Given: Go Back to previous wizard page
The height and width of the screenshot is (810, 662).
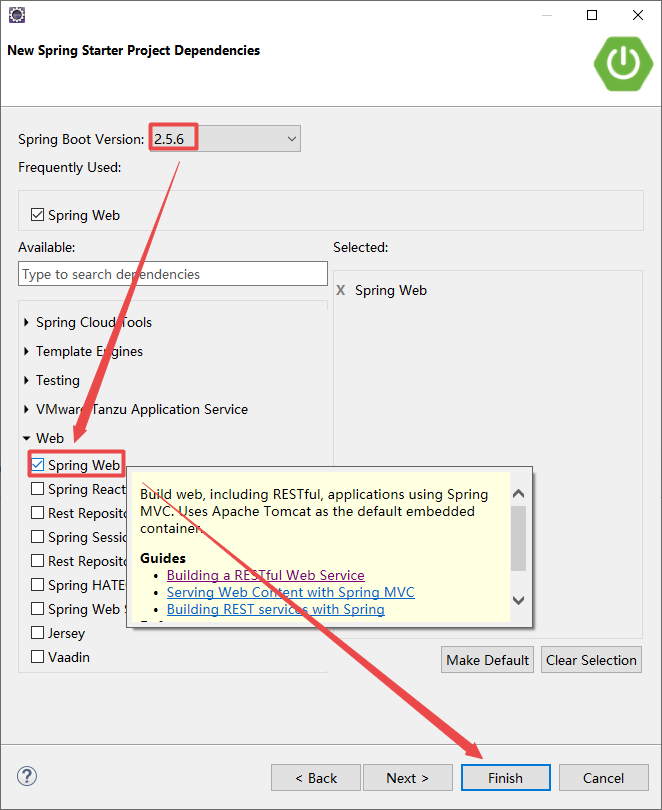Looking at the screenshot, I should [x=316, y=777].
